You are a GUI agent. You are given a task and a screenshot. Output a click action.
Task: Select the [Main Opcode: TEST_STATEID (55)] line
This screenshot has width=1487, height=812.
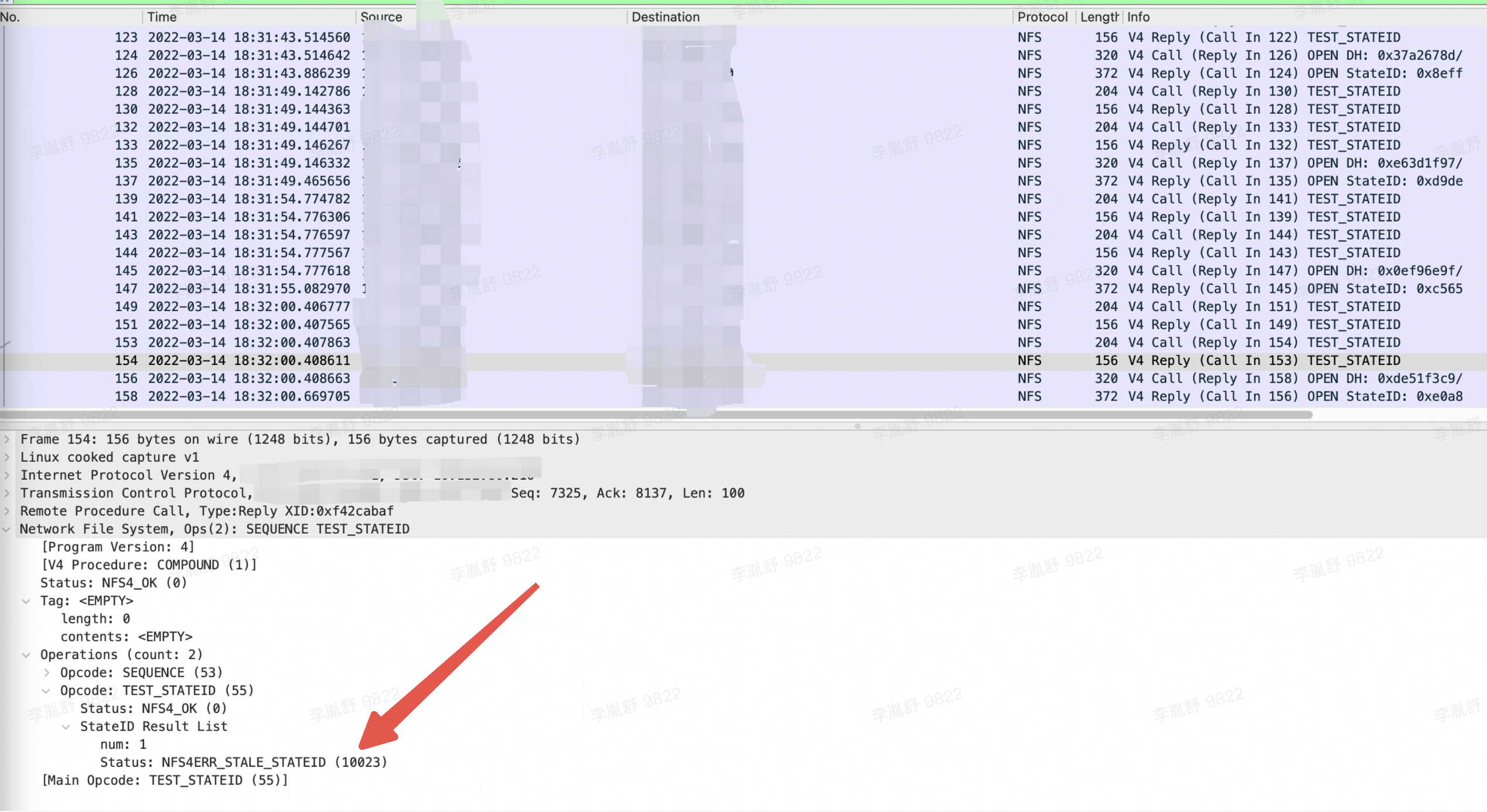point(165,780)
